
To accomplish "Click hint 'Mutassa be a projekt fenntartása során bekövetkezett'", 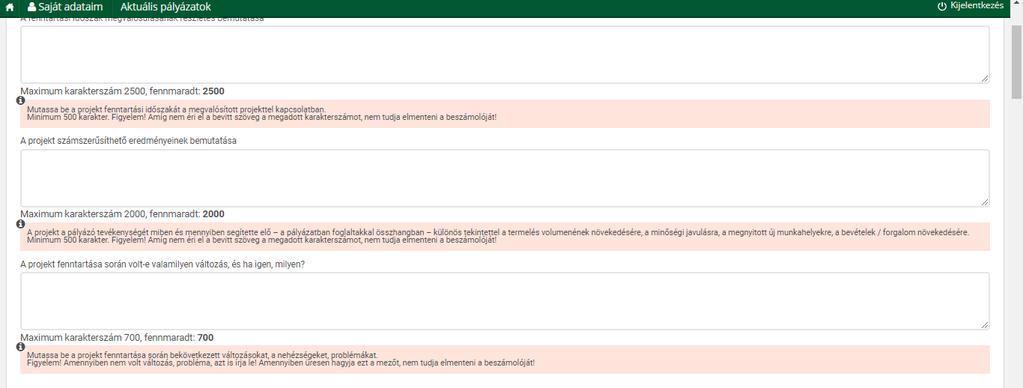I will point(202,355).
